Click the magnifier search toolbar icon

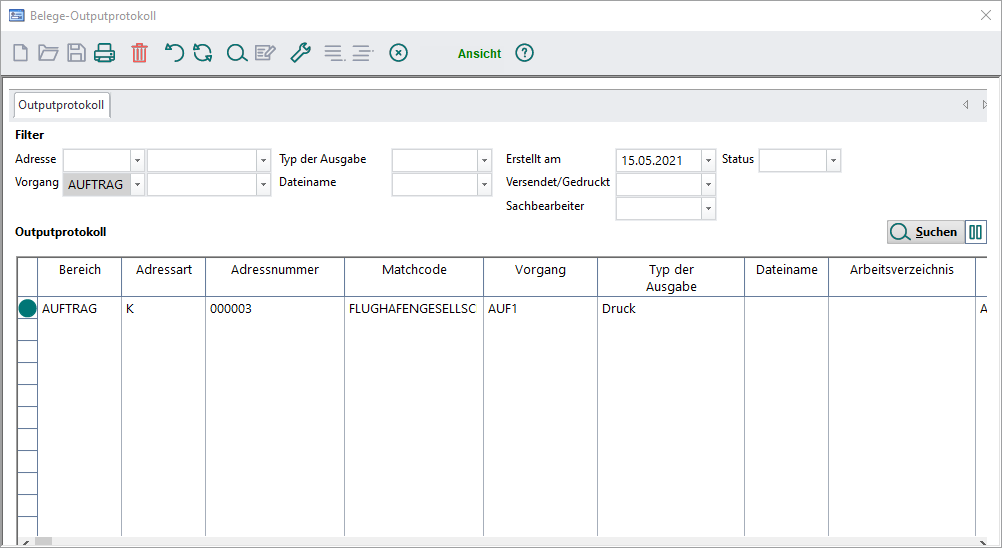point(236,54)
